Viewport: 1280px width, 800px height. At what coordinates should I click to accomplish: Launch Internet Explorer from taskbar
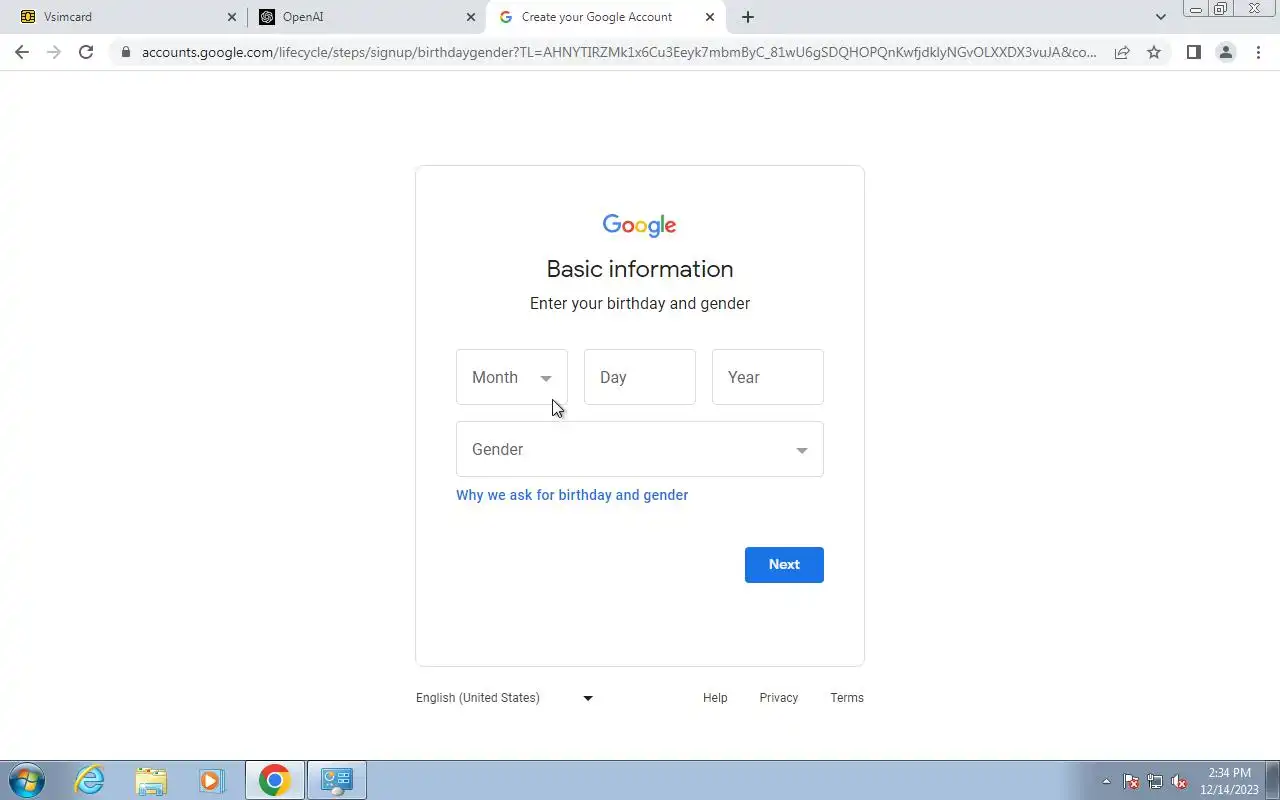click(x=90, y=780)
